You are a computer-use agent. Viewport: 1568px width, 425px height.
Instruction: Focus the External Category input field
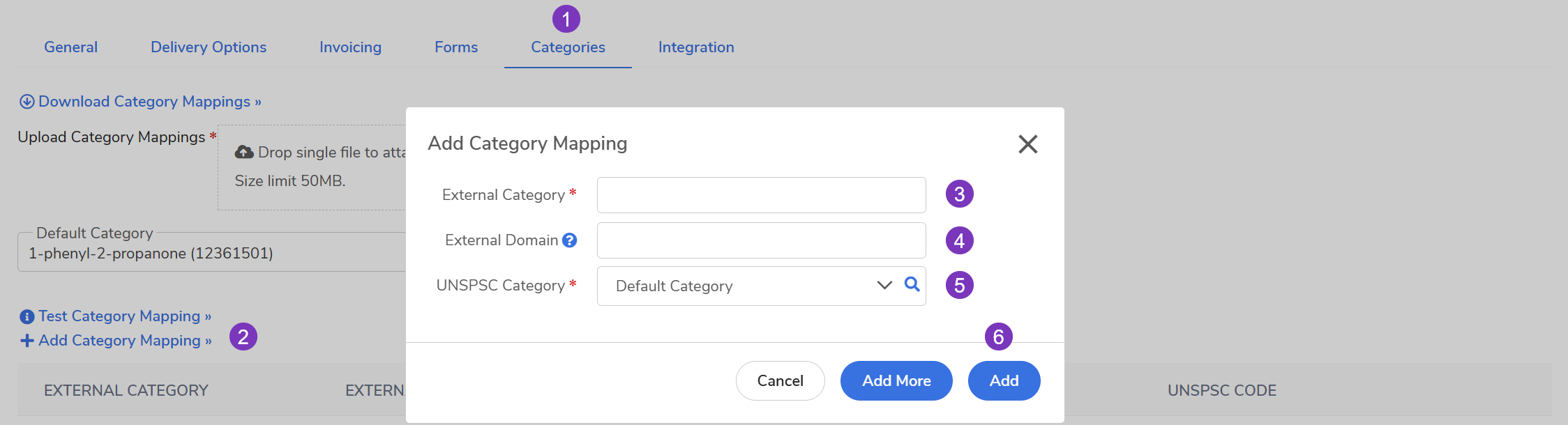(761, 195)
